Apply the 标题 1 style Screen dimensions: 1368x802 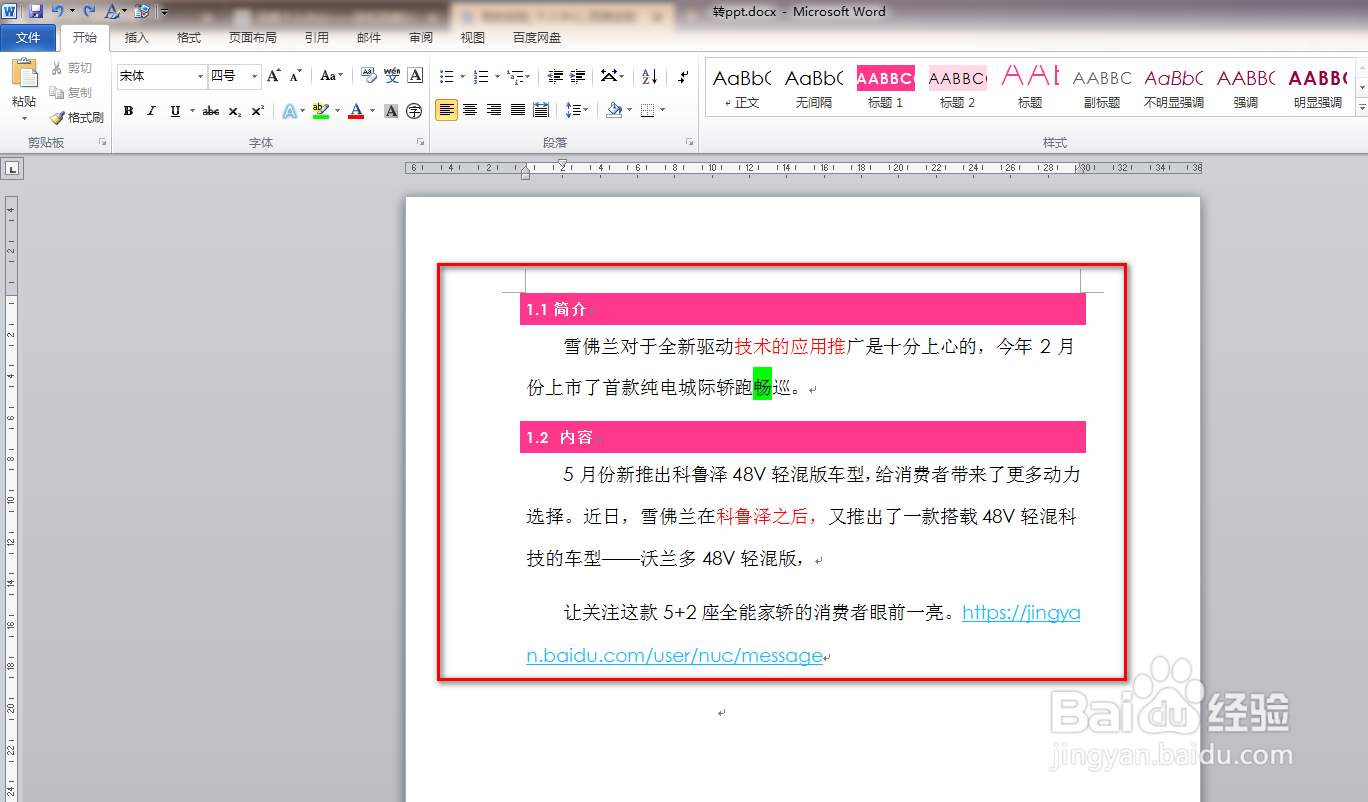884,88
